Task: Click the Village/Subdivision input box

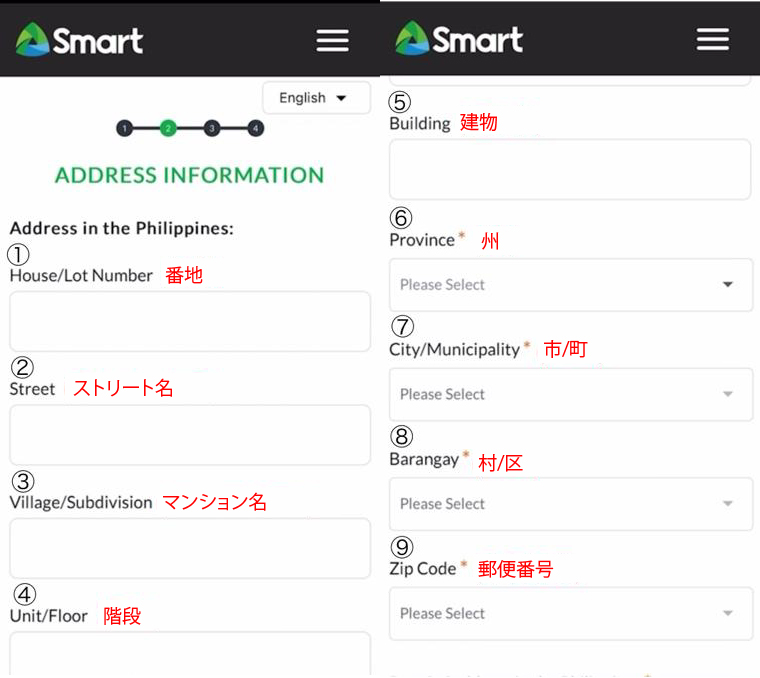Action: (190, 548)
